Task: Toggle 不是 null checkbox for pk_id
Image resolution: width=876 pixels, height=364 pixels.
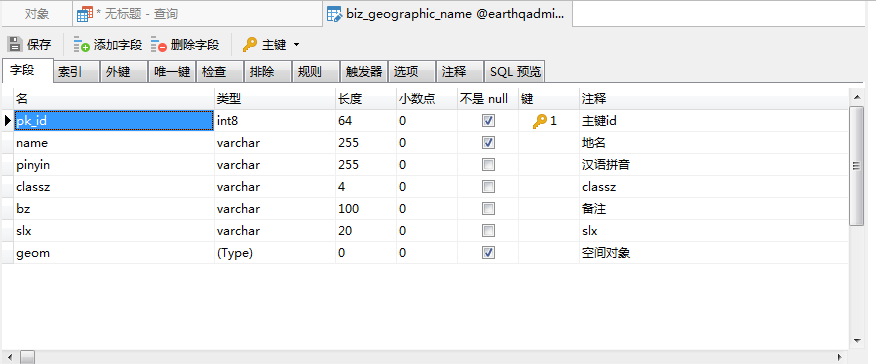Action: (488, 121)
